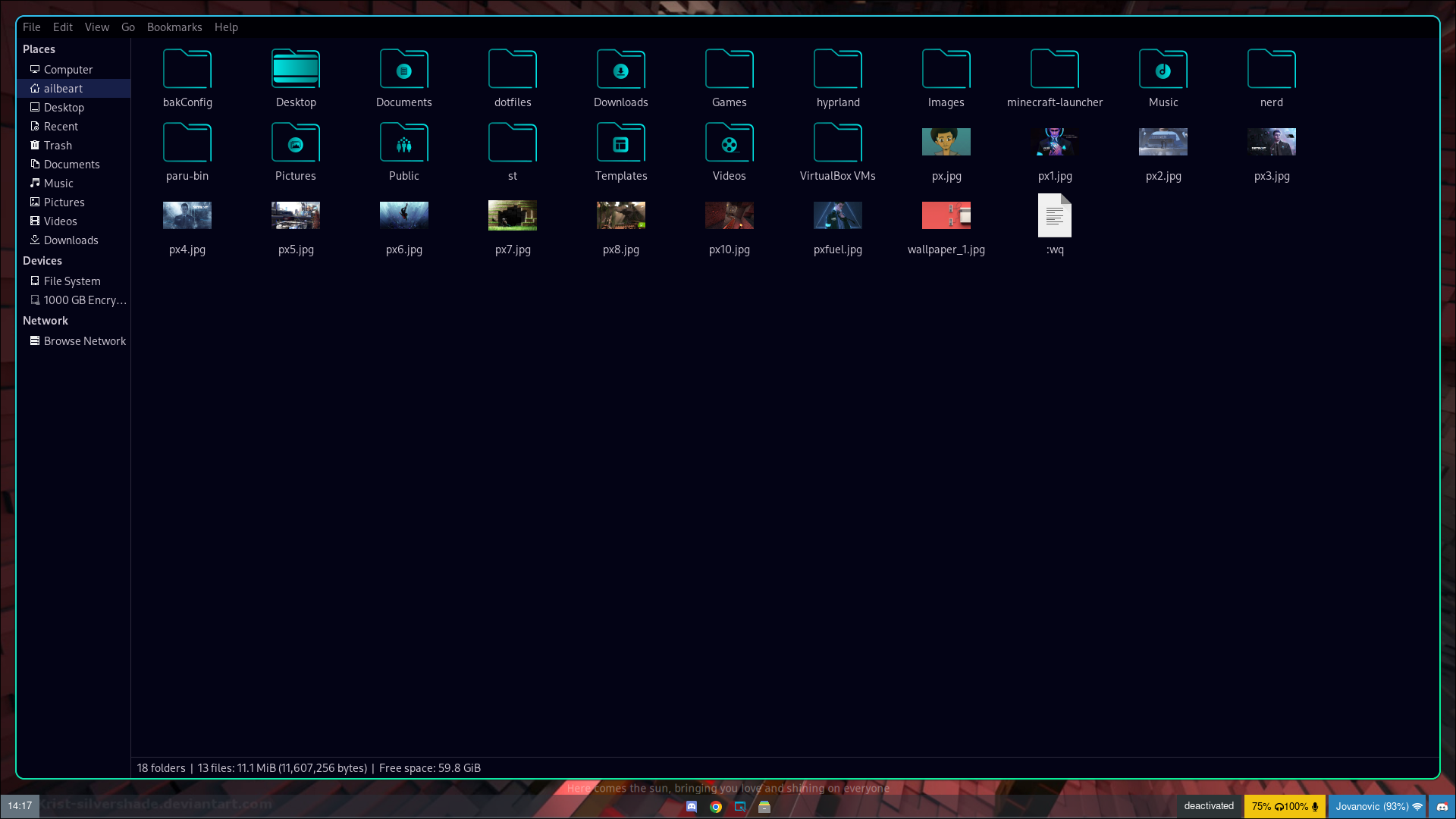Screen dimensions: 1456x819
Task: Open the Documents folder in file view
Action: click(403, 70)
